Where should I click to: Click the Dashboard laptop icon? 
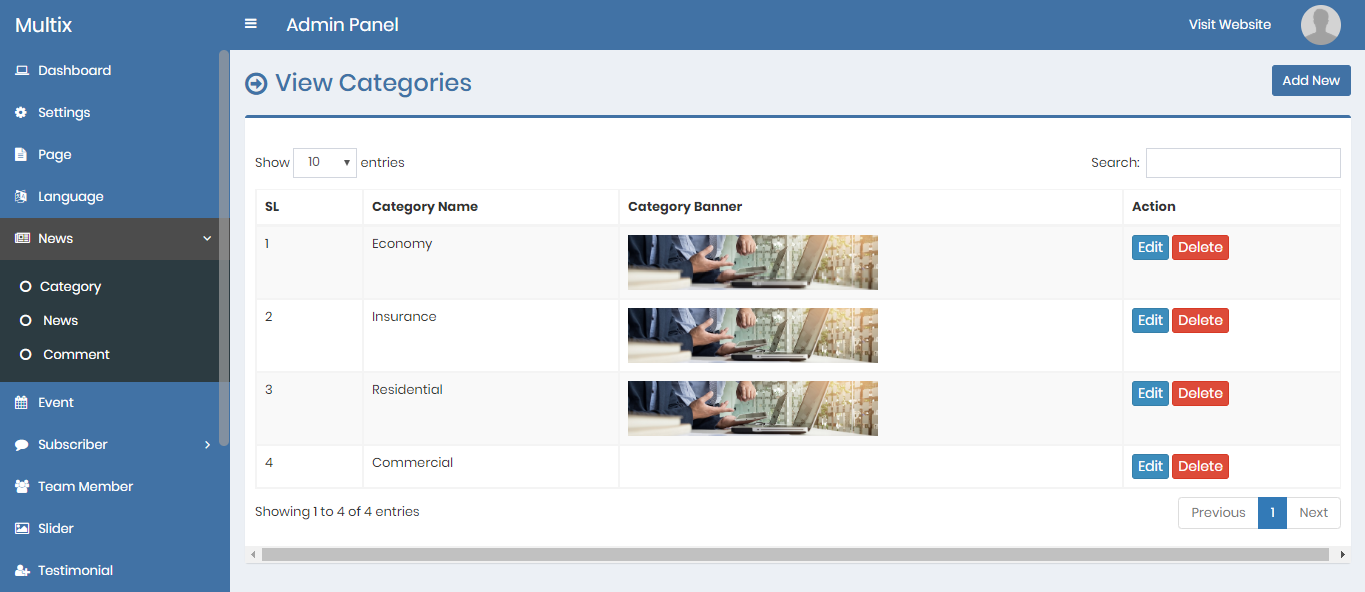(x=21, y=71)
